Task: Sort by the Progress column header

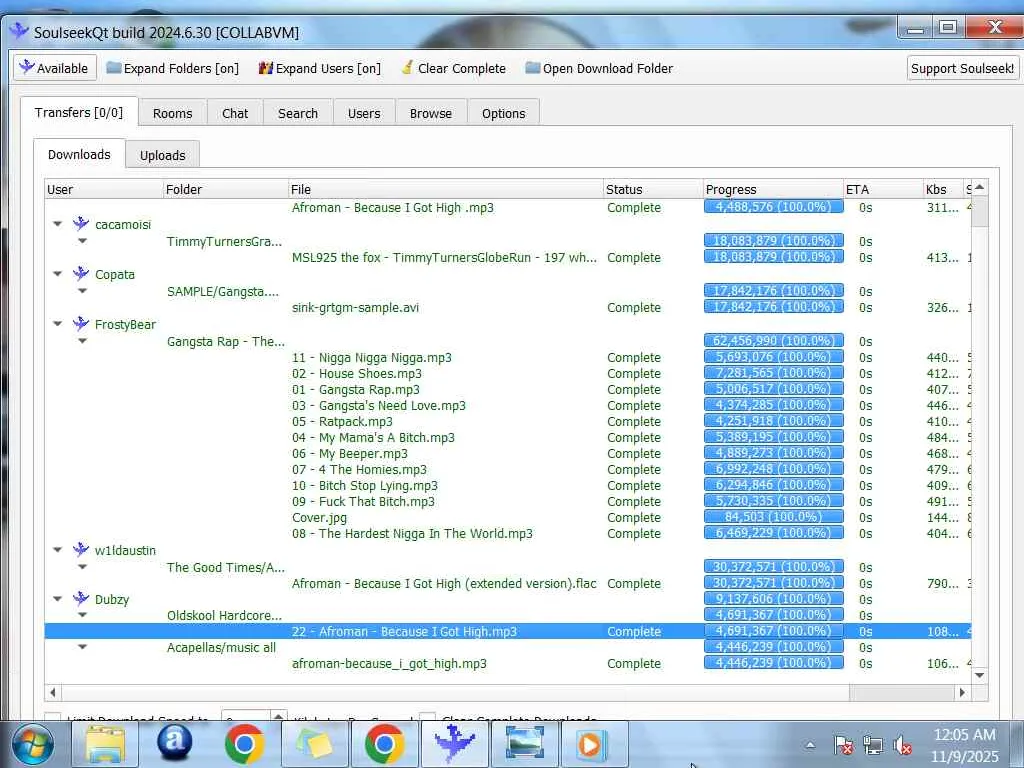Action: (773, 189)
